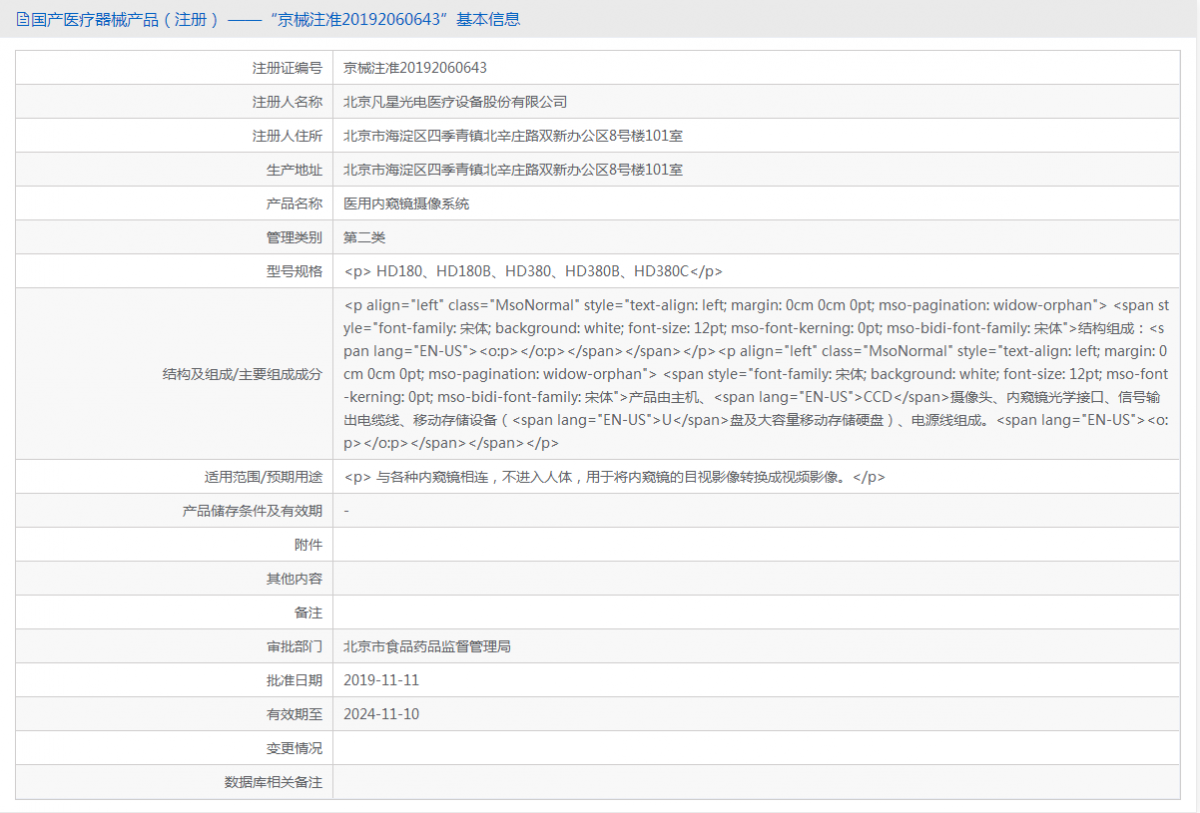The width and height of the screenshot is (1200, 813).
Task: Click the structure composition HTML text block
Action: pos(756,374)
